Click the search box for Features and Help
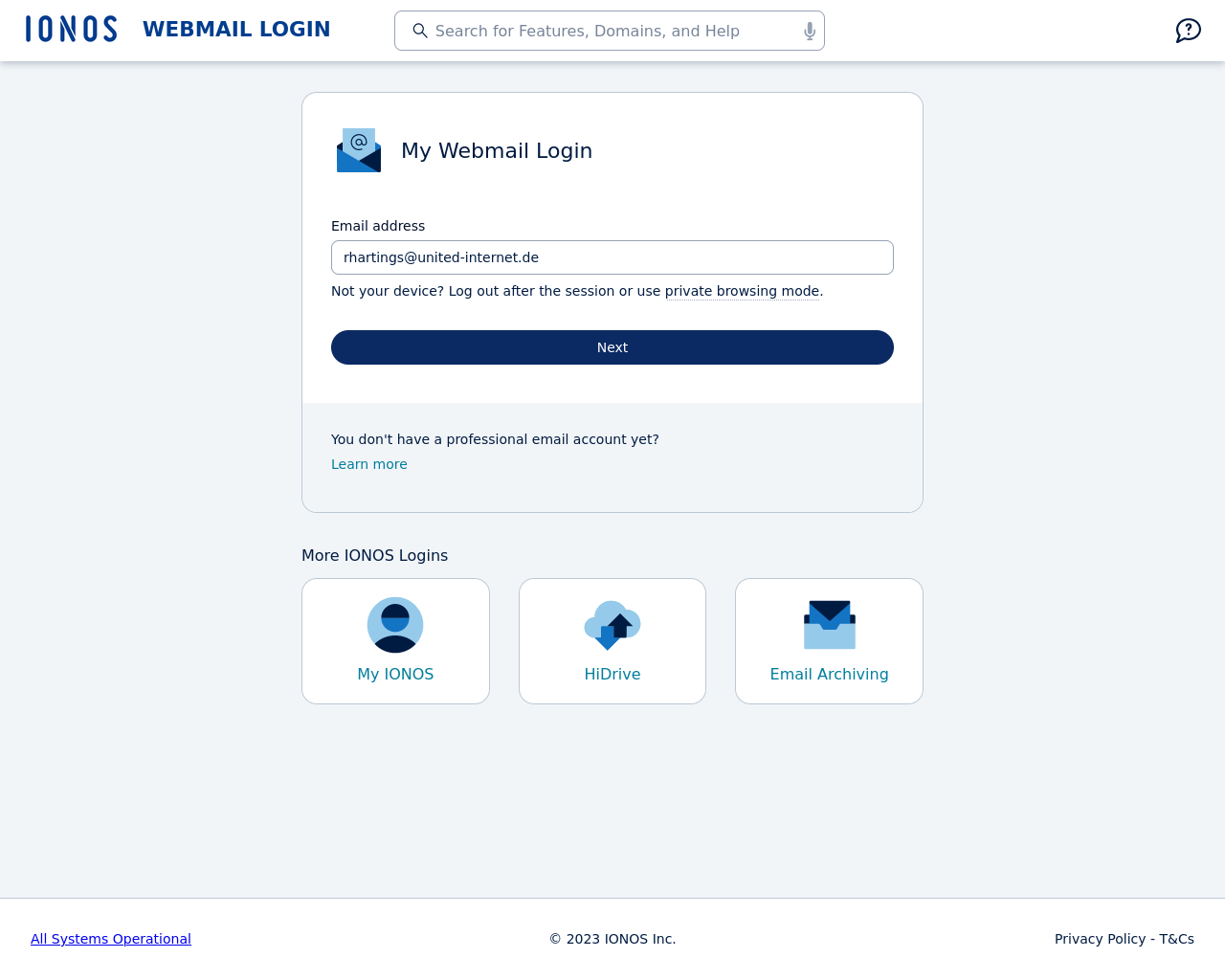 coord(610,31)
